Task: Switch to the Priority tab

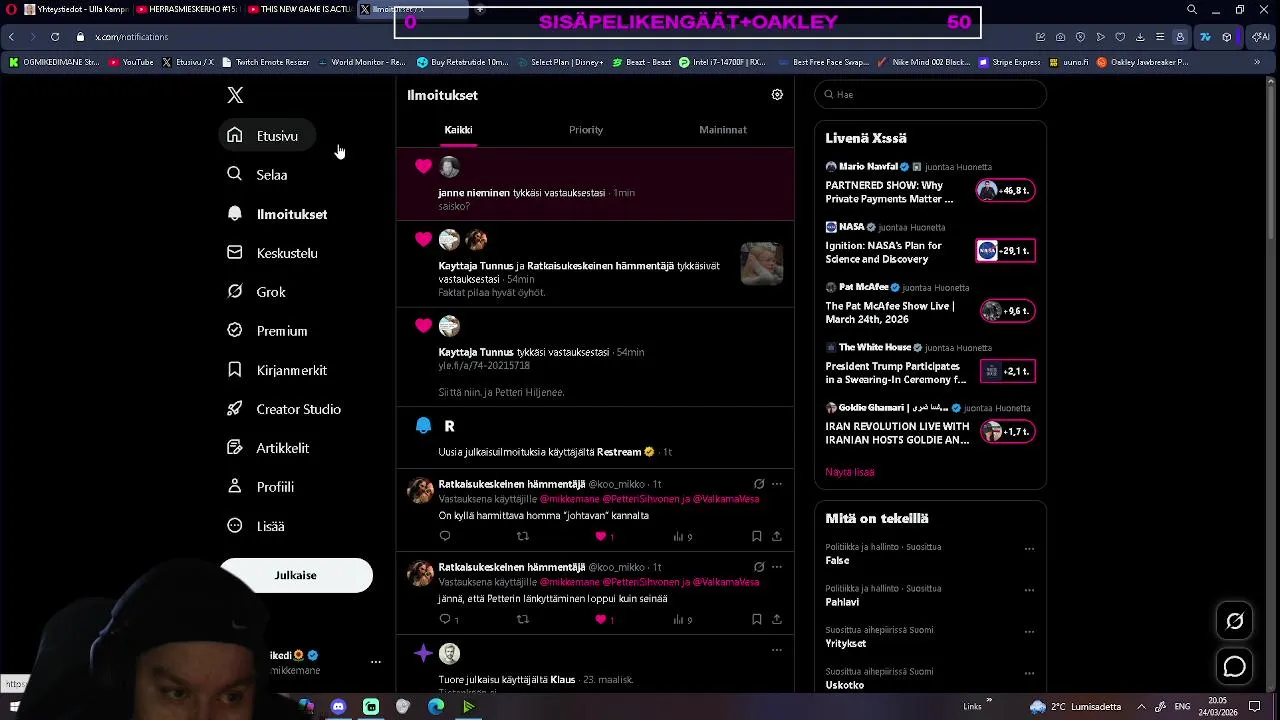Action: pyautogui.click(x=586, y=130)
